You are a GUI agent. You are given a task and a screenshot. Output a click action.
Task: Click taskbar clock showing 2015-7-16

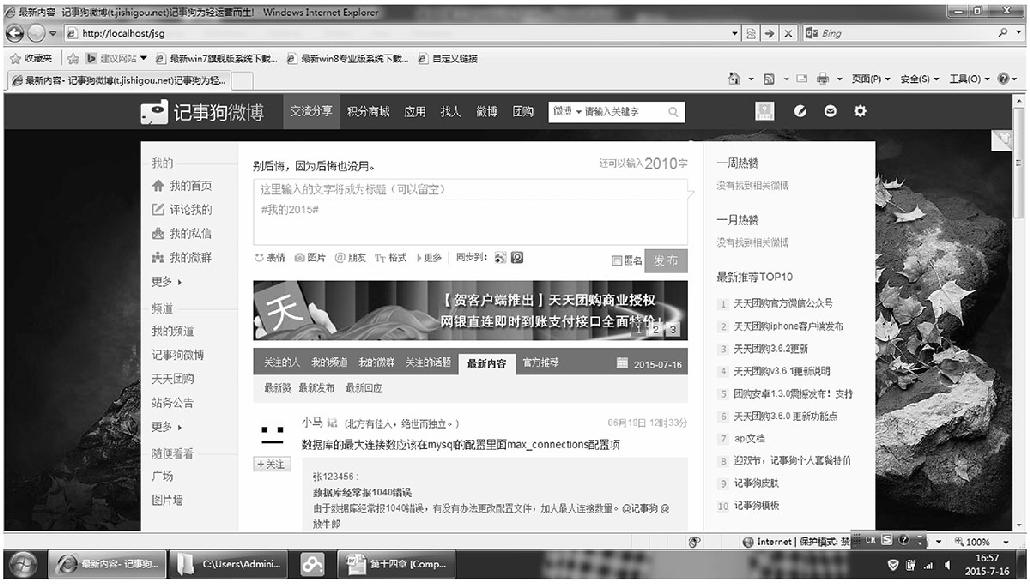(x=987, y=565)
